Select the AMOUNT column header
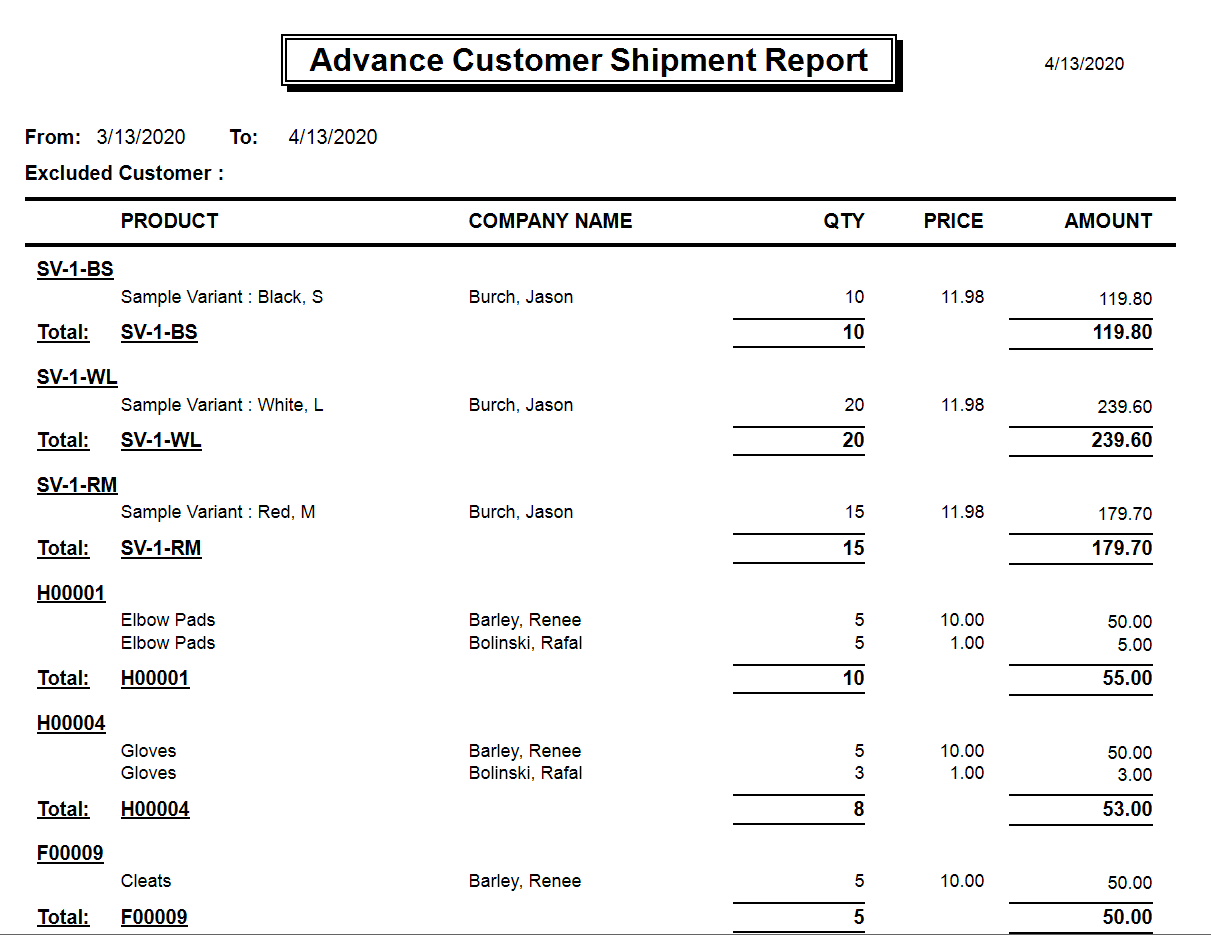The height and width of the screenshot is (935, 1211). click(1108, 221)
